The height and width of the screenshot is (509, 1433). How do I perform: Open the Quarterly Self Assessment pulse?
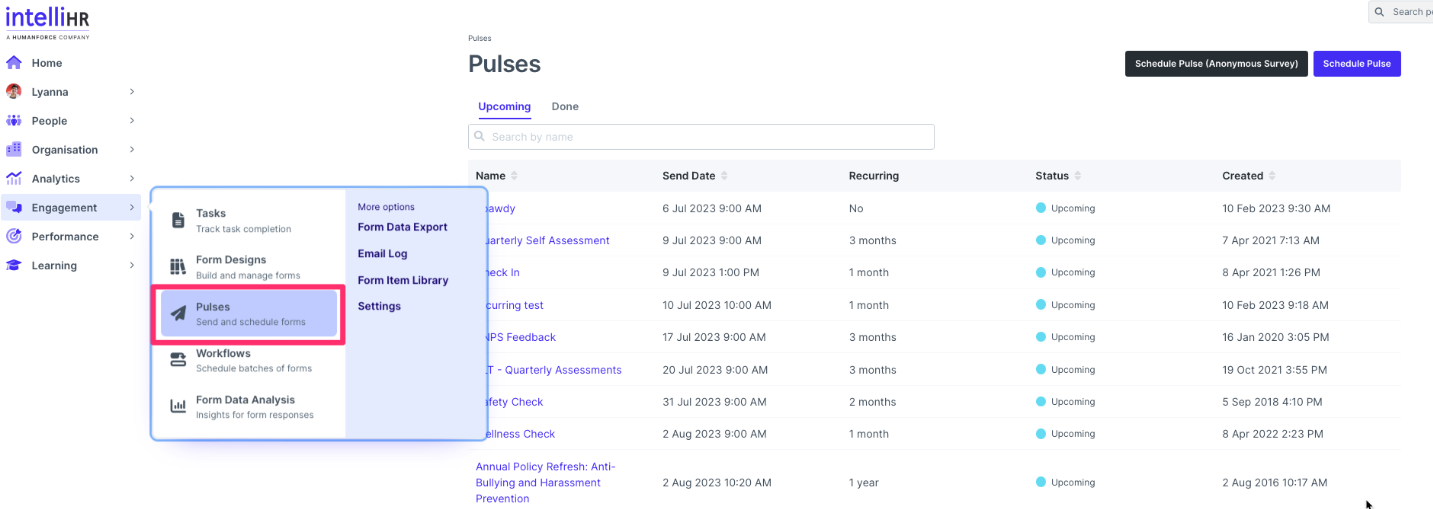pos(547,241)
